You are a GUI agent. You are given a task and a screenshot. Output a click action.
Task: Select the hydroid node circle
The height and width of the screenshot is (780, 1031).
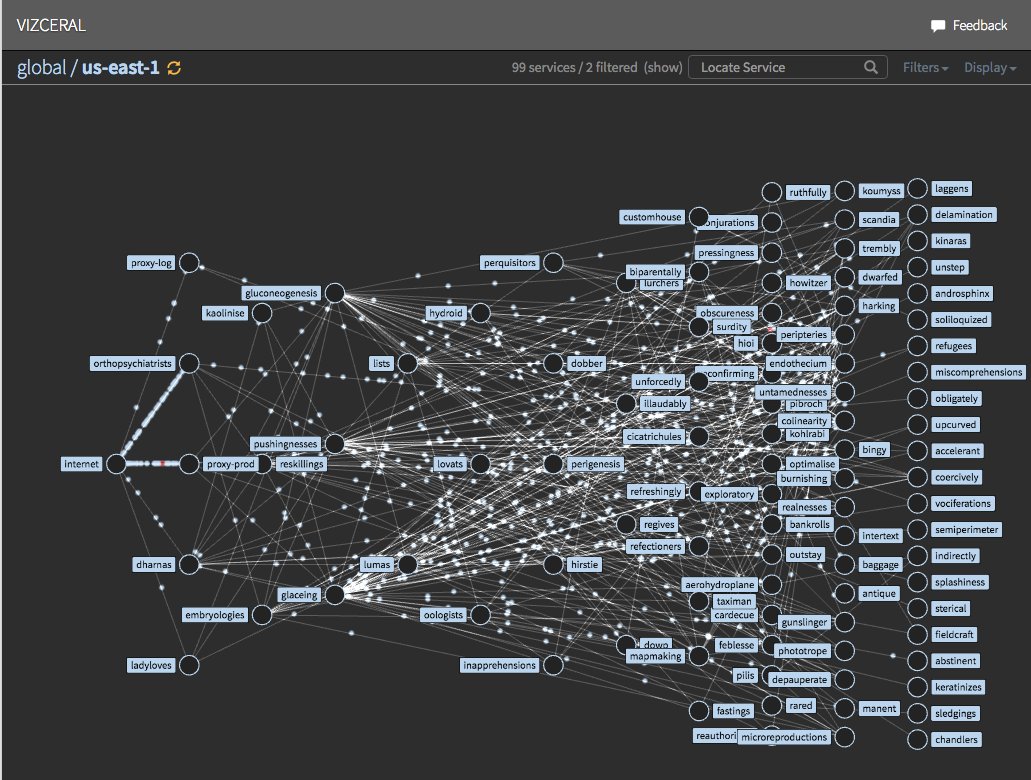click(x=481, y=313)
